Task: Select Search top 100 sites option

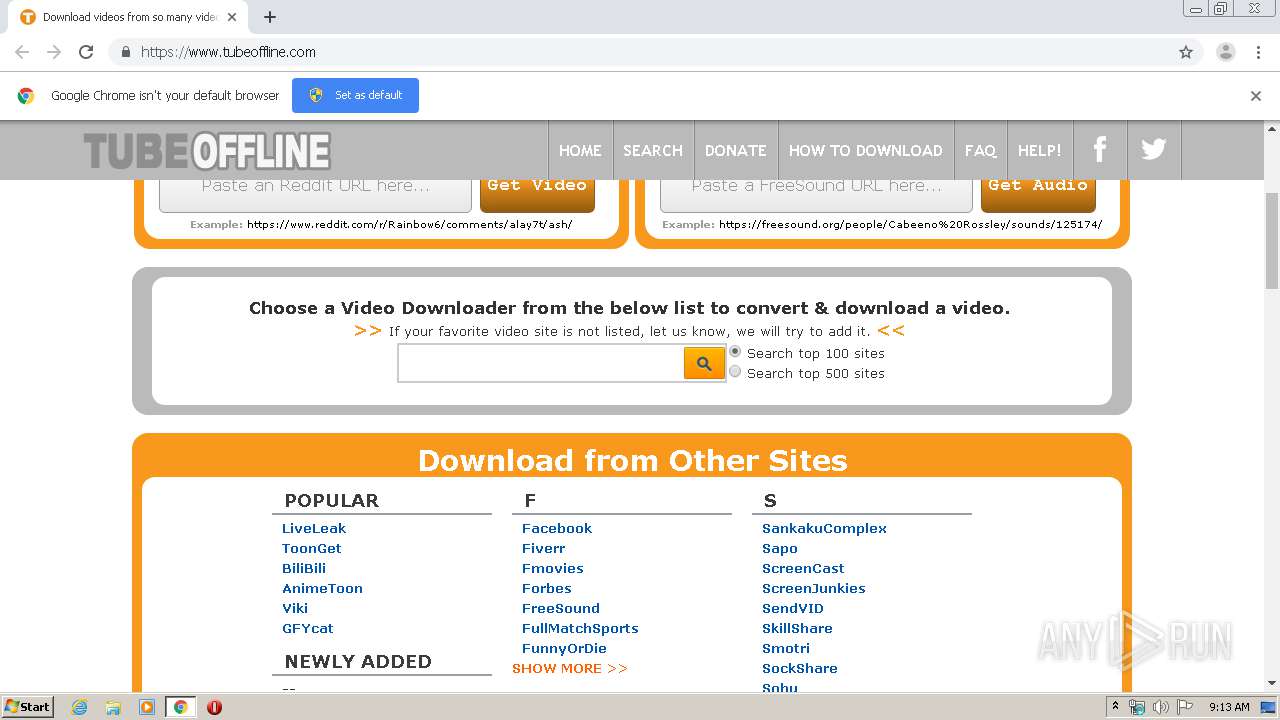Action: tap(735, 352)
